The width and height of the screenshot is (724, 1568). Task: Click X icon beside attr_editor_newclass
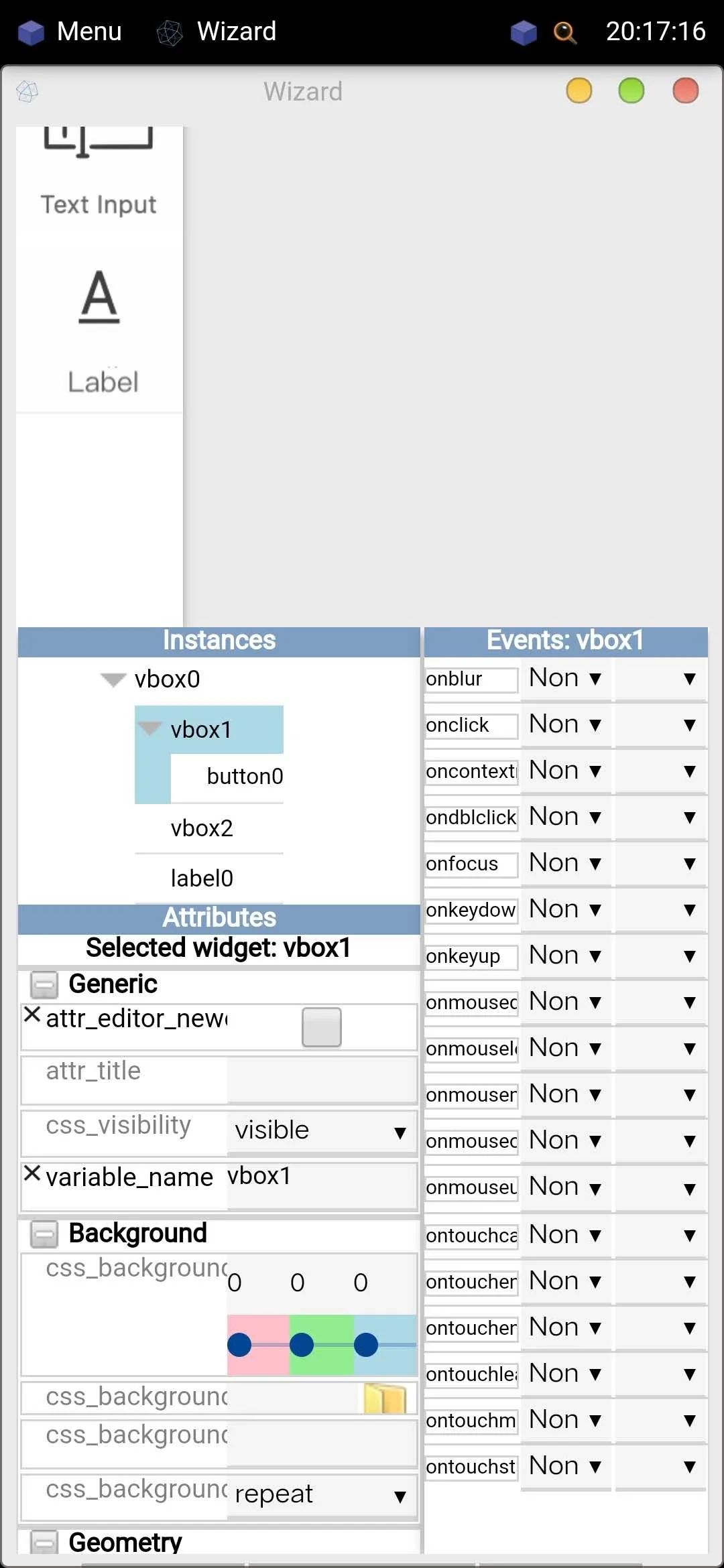[32, 1015]
